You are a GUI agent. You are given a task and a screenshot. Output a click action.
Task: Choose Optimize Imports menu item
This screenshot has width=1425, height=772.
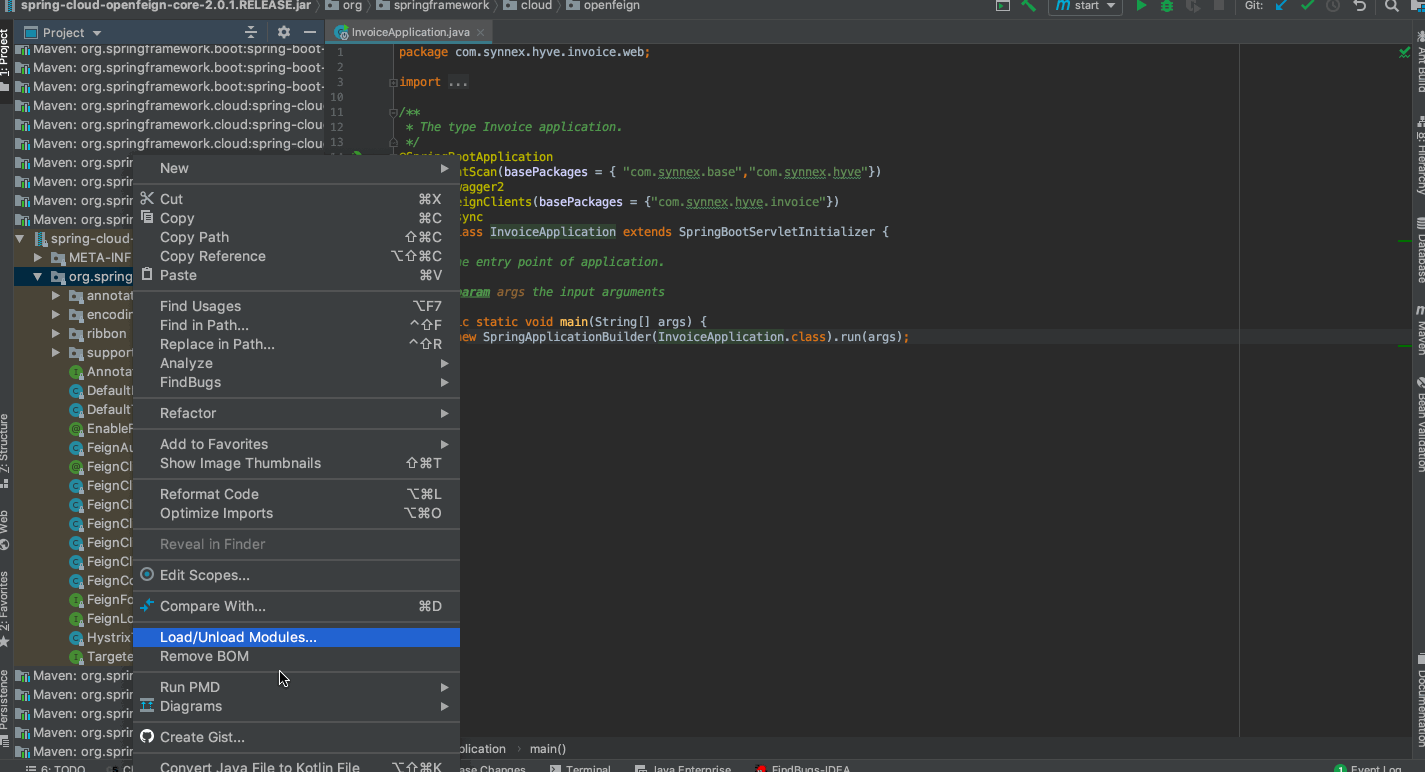[x=297, y=513]
